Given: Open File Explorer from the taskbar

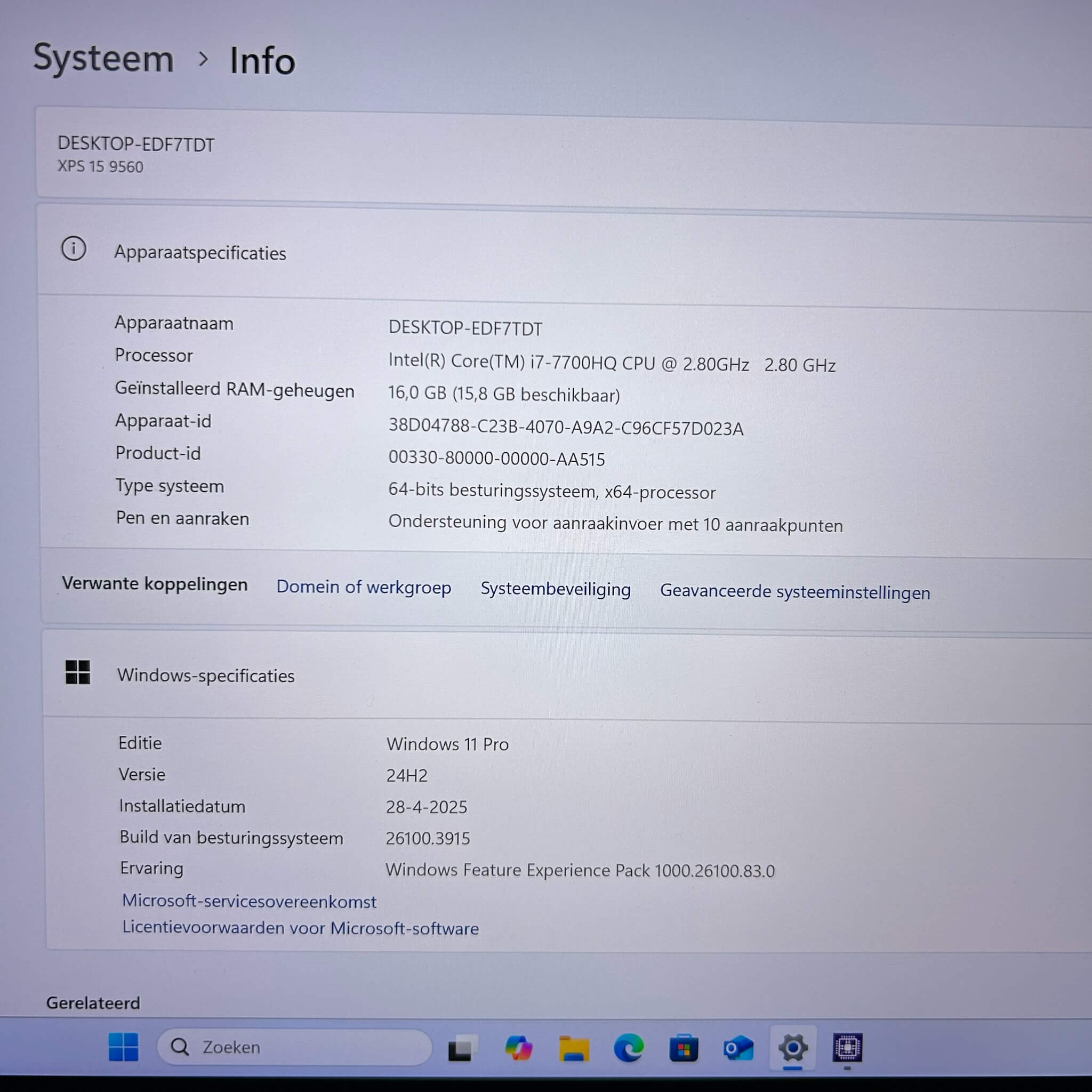Looking at the screenshot, I should (x=574, y=1048).
